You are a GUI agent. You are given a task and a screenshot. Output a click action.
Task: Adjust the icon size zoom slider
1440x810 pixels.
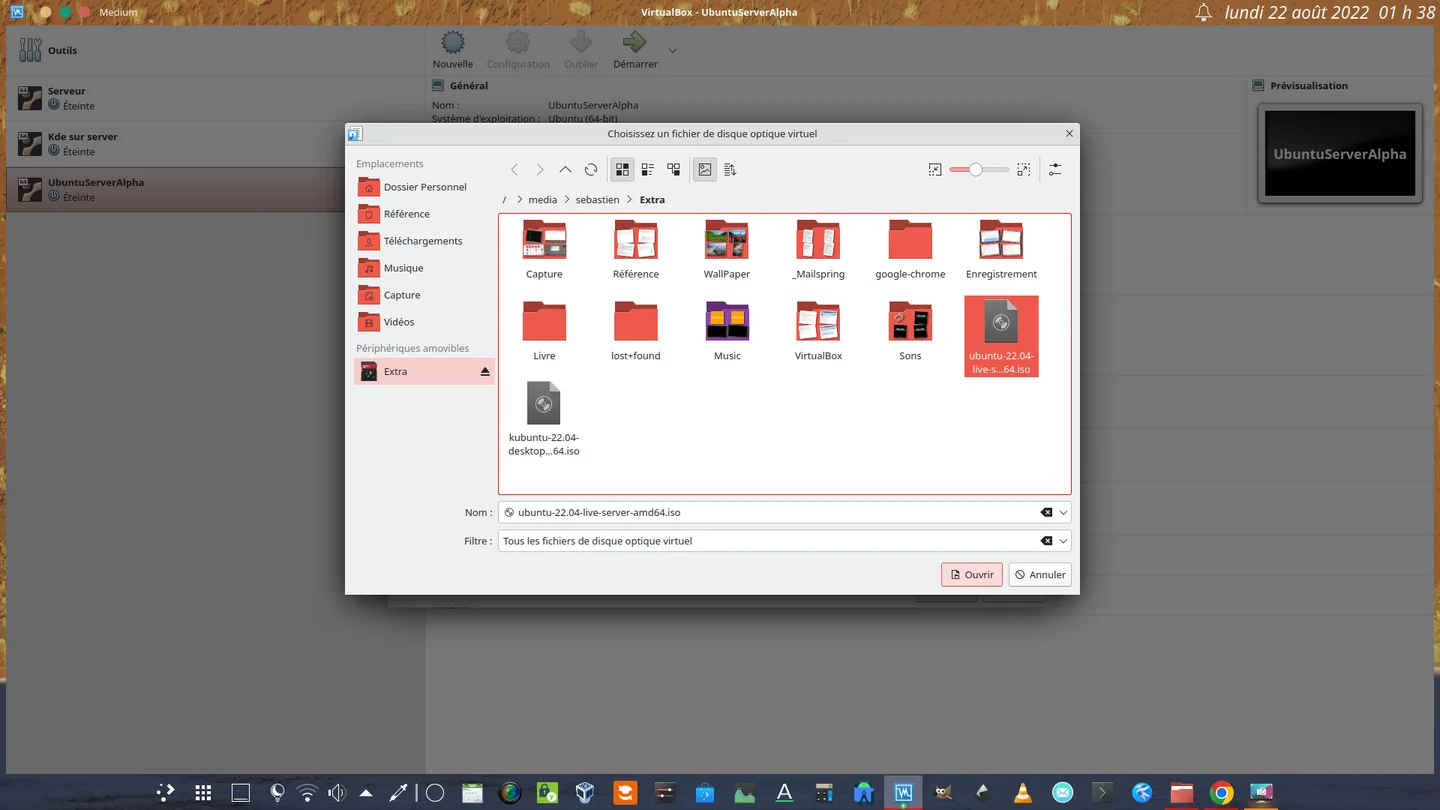[979, 170]
